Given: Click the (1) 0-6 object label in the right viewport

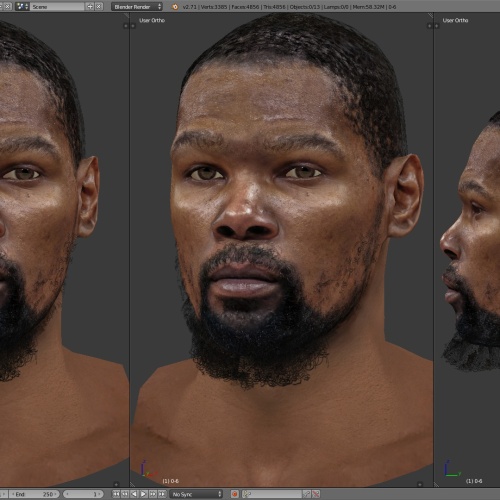Looking at the screenshot, I should click(474, 481).
